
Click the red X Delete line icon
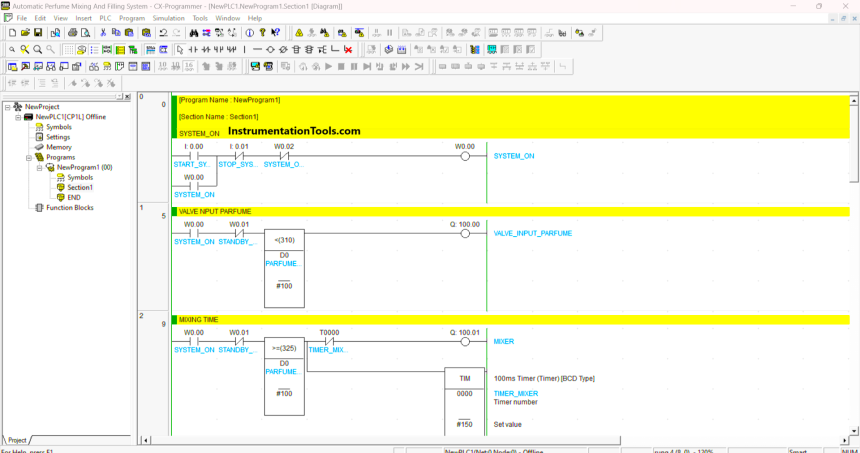(x=348, y=50)
